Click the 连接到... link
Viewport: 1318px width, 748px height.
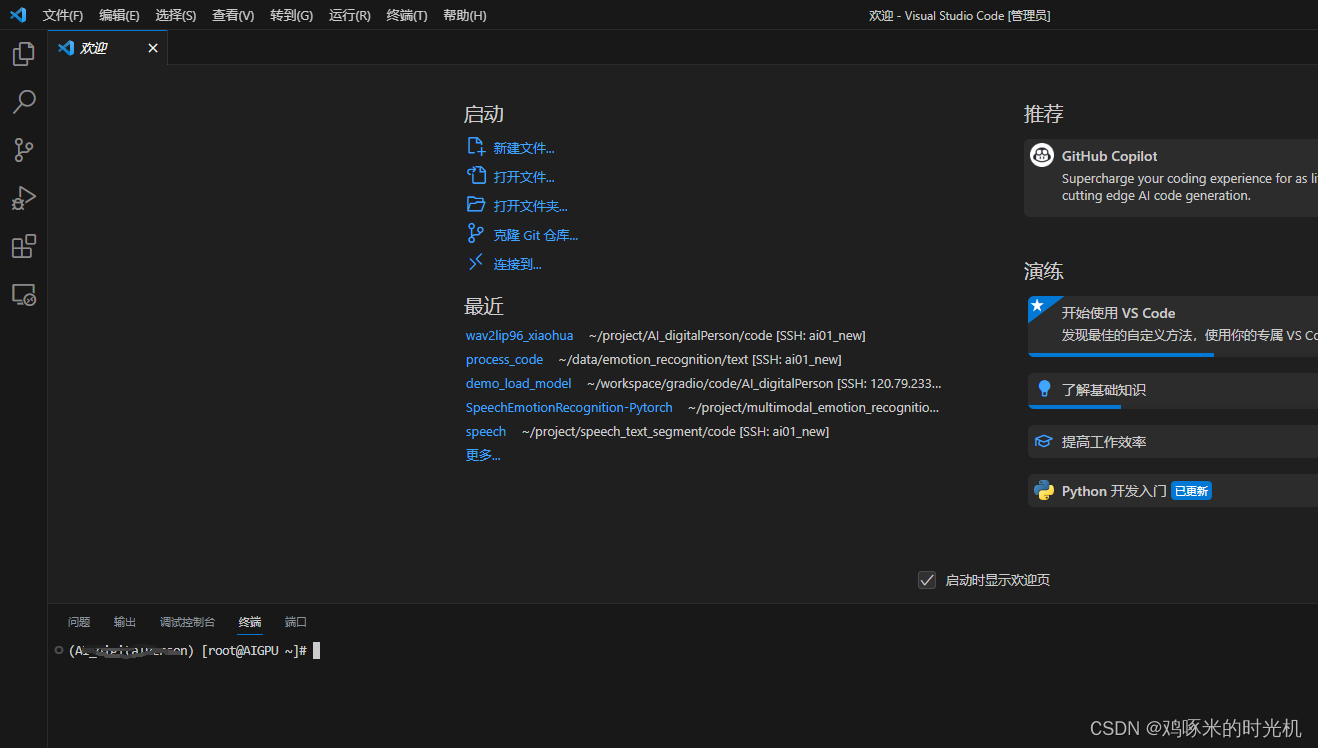tap(518, 264)
